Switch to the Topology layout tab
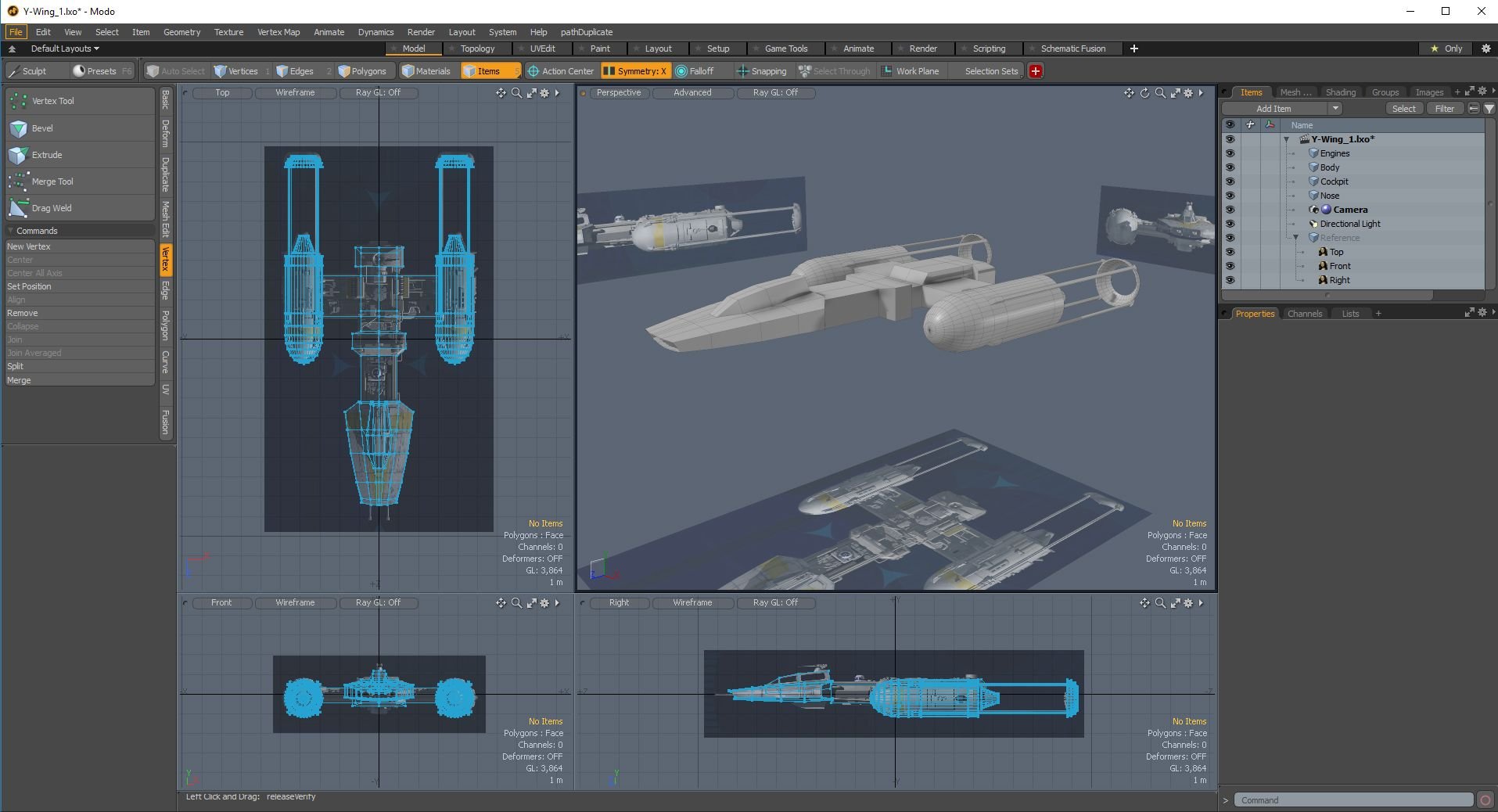 click(x=477, y=49)
